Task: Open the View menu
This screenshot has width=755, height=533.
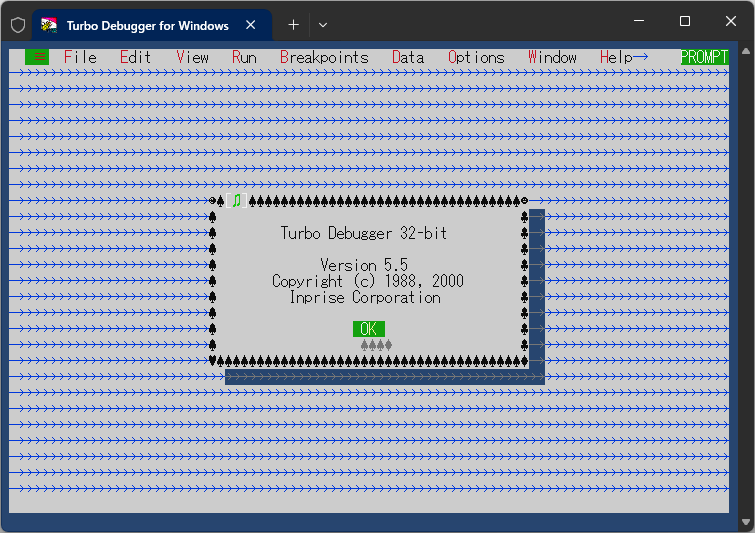Action: coord(192,57)
